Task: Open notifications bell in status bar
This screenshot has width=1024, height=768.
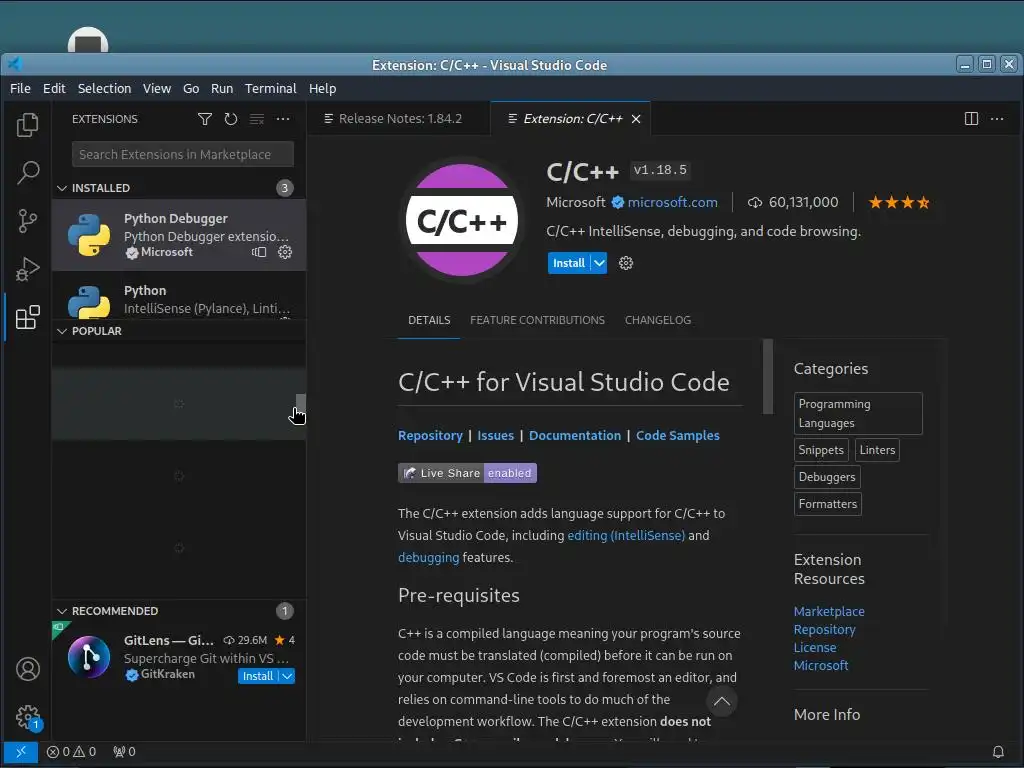Action: (x=998, y=752)
